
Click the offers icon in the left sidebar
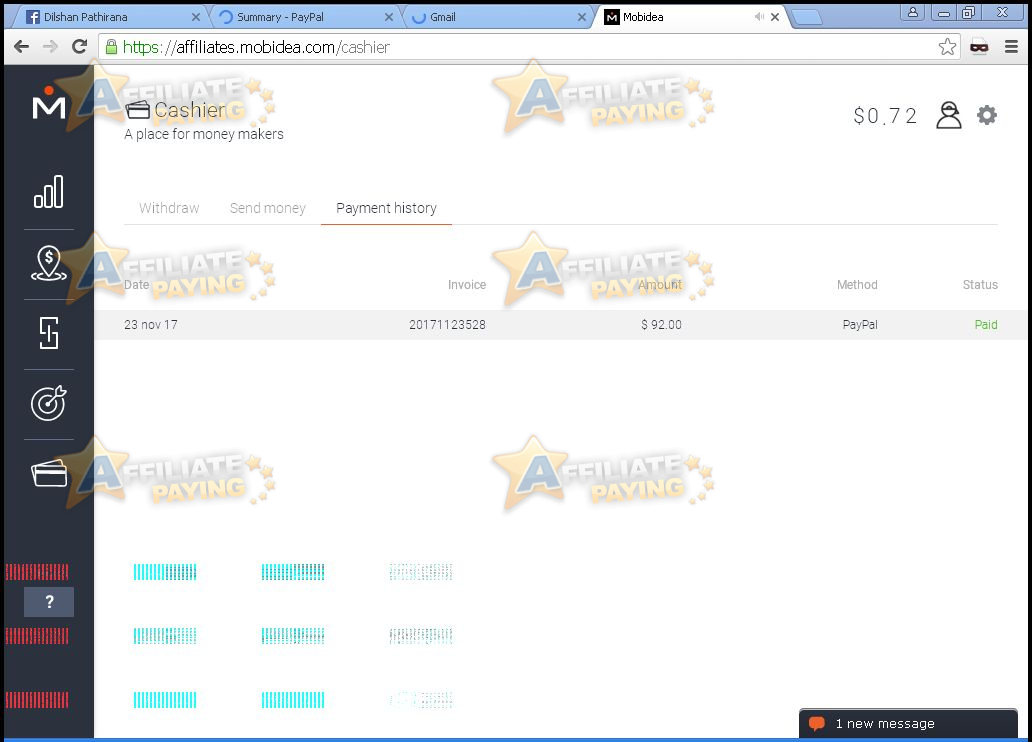click(48, 334)
